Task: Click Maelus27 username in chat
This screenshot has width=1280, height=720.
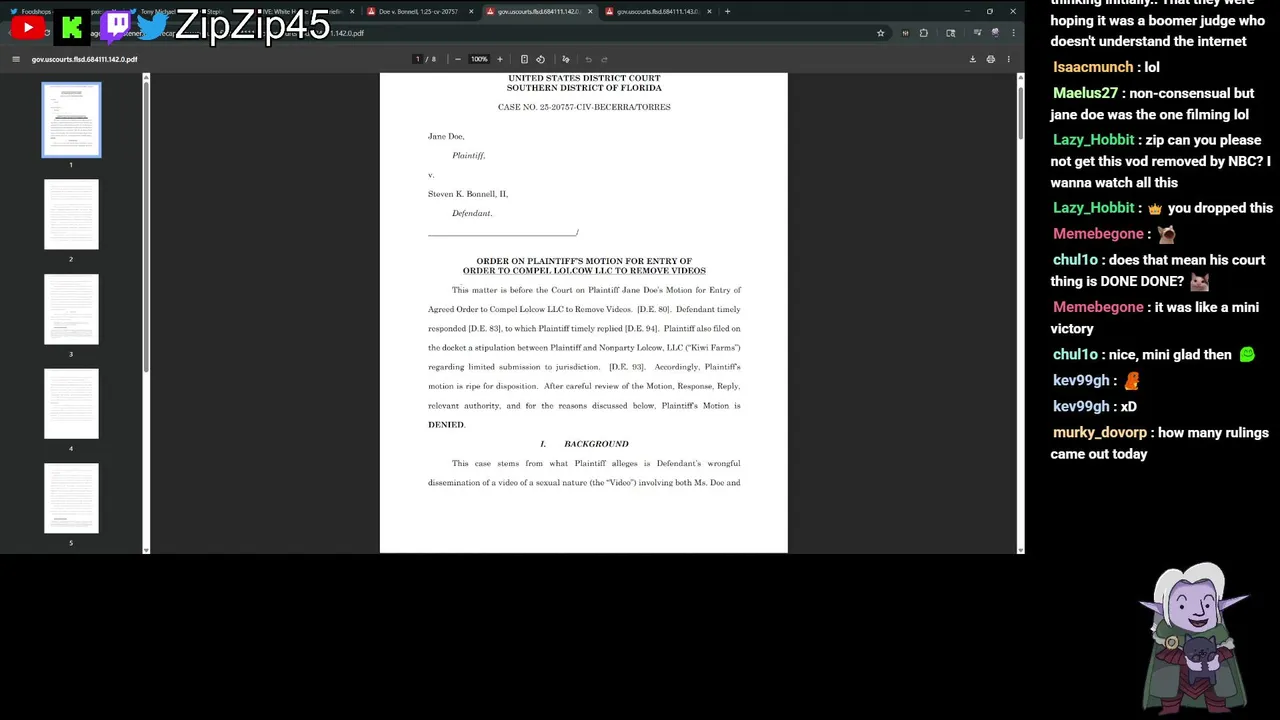Action: click(x=1085, y=93)
